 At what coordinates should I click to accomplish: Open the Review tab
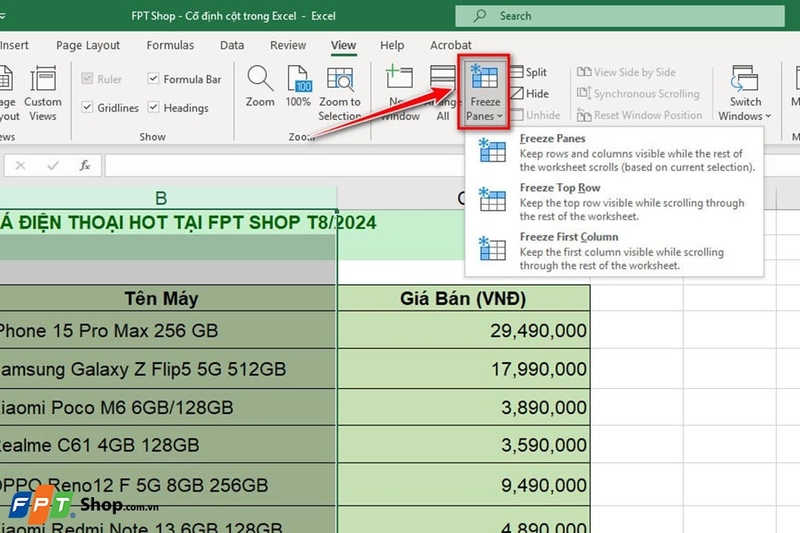288,45
